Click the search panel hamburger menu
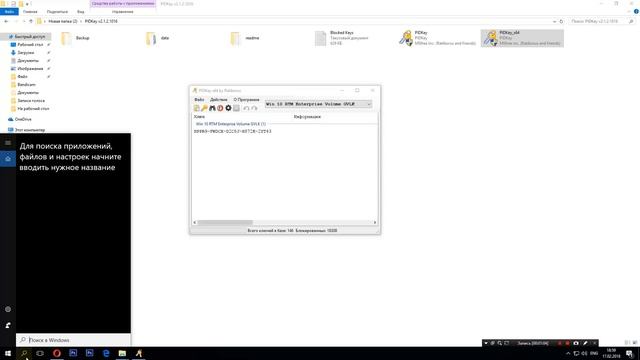Image resolution: width=640 pixels, height=360 pixels. click(8, 142)
